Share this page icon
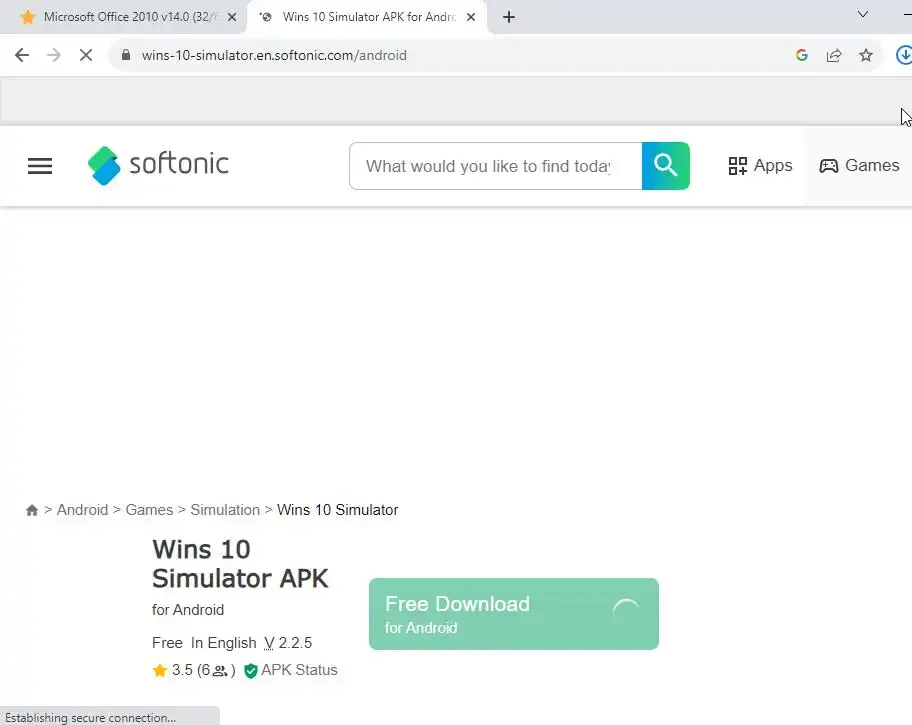The width and height of the screenshot is (912, 725). coord(833,55)
